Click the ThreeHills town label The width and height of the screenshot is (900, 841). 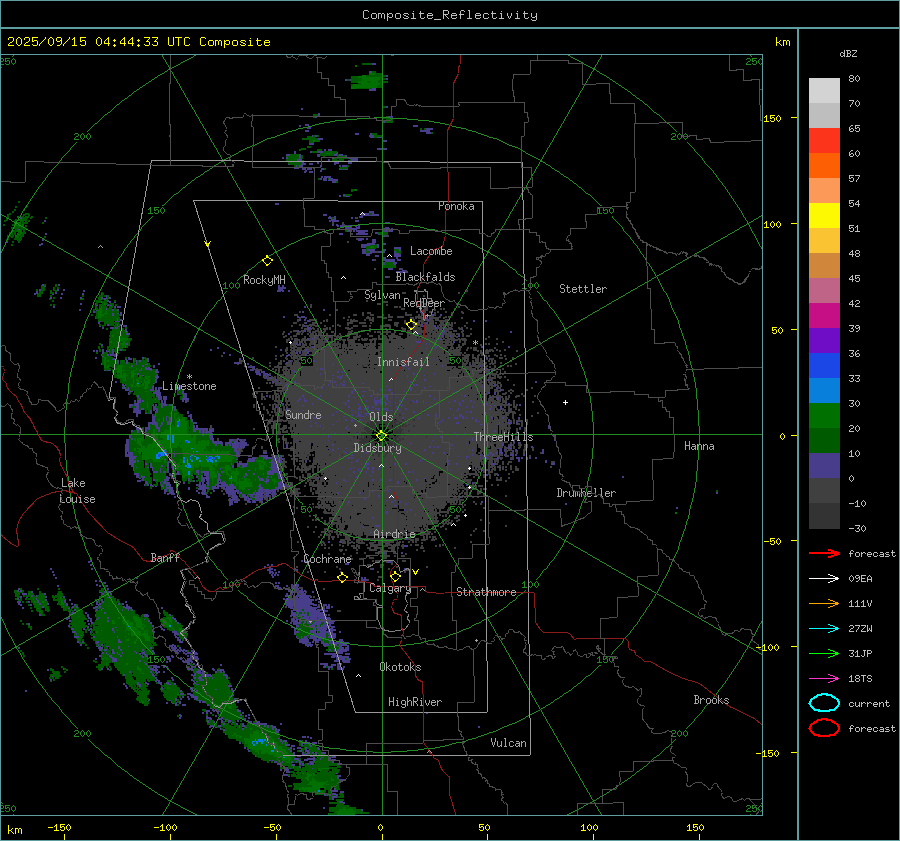[503, 437]
